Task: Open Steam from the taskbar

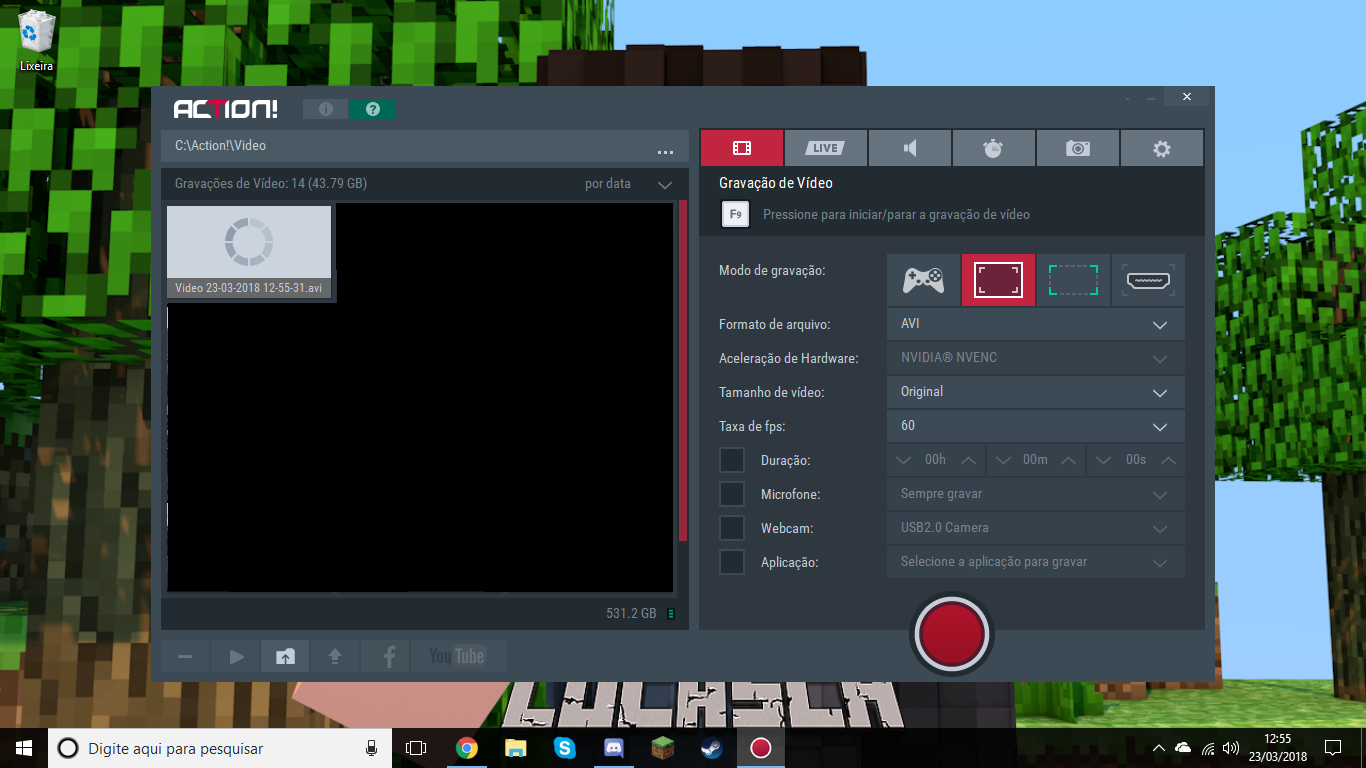Action: (x=711, y=748)
